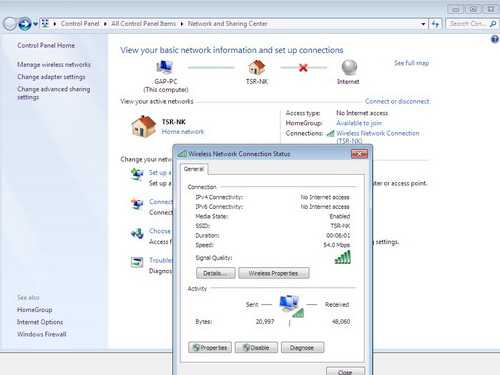Click the forward navigation arrow button
Image resolution: width=500 pixels, height=375 pixels.
click(x=24, y=24)
